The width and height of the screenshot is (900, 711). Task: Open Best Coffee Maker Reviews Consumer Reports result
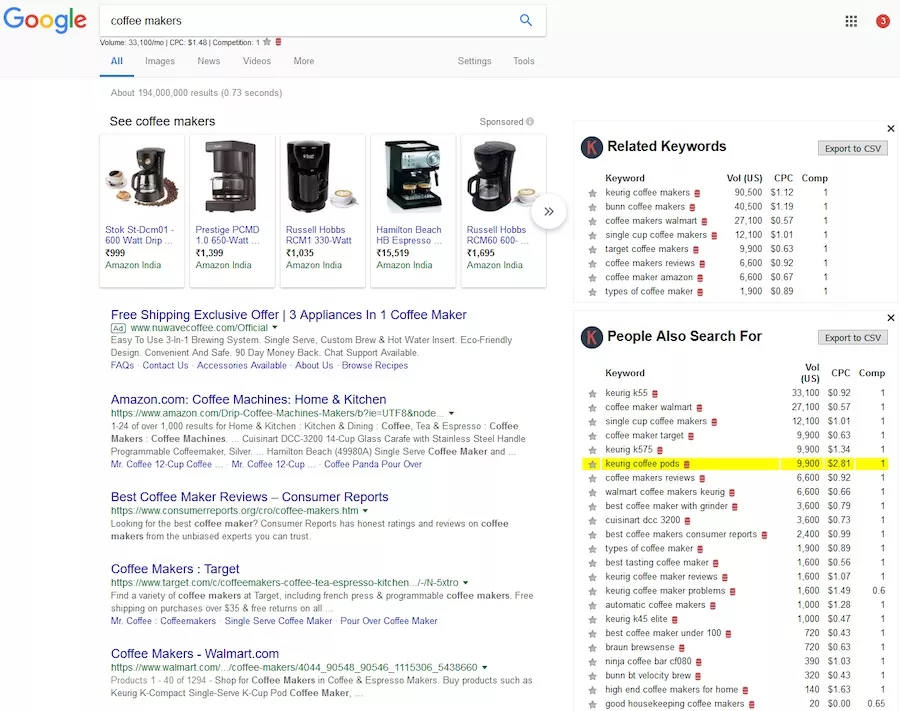point(250,497)
